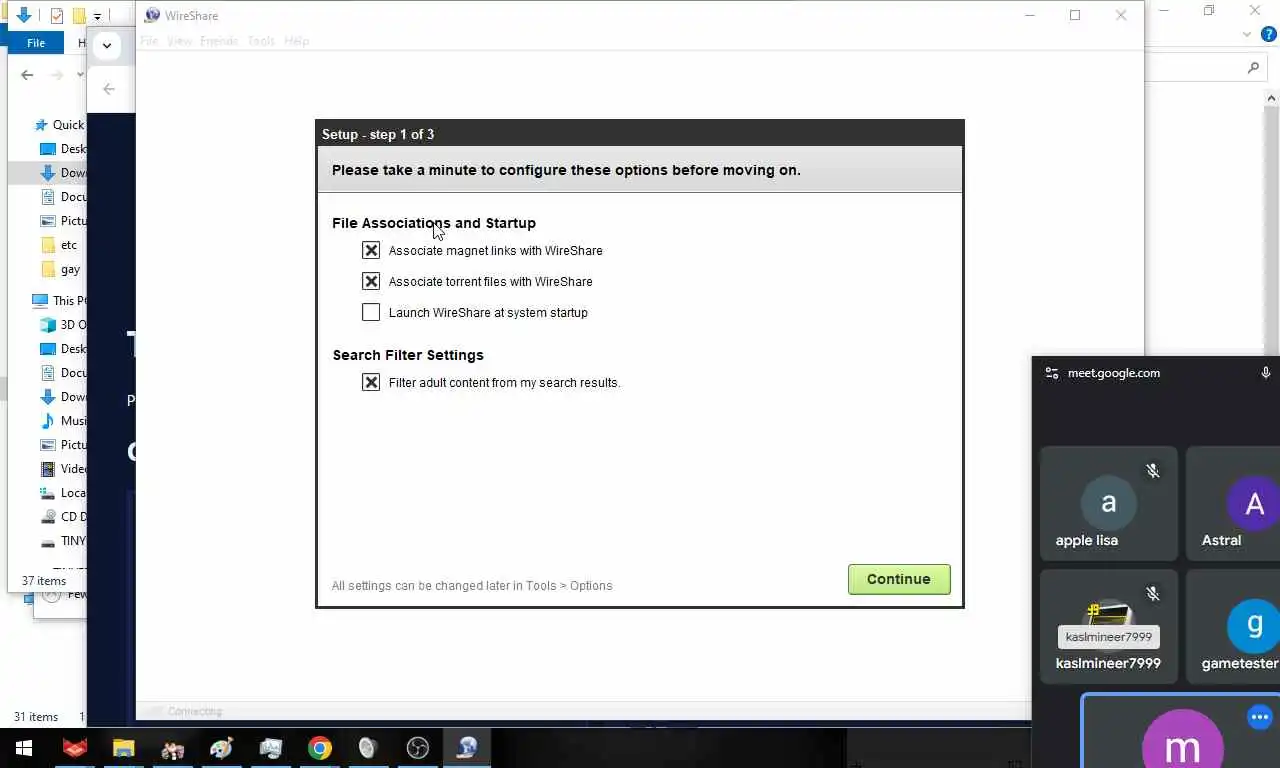Open the Help menu in WireShare
The image size is (1280, 768).
[x=296, y=41]
